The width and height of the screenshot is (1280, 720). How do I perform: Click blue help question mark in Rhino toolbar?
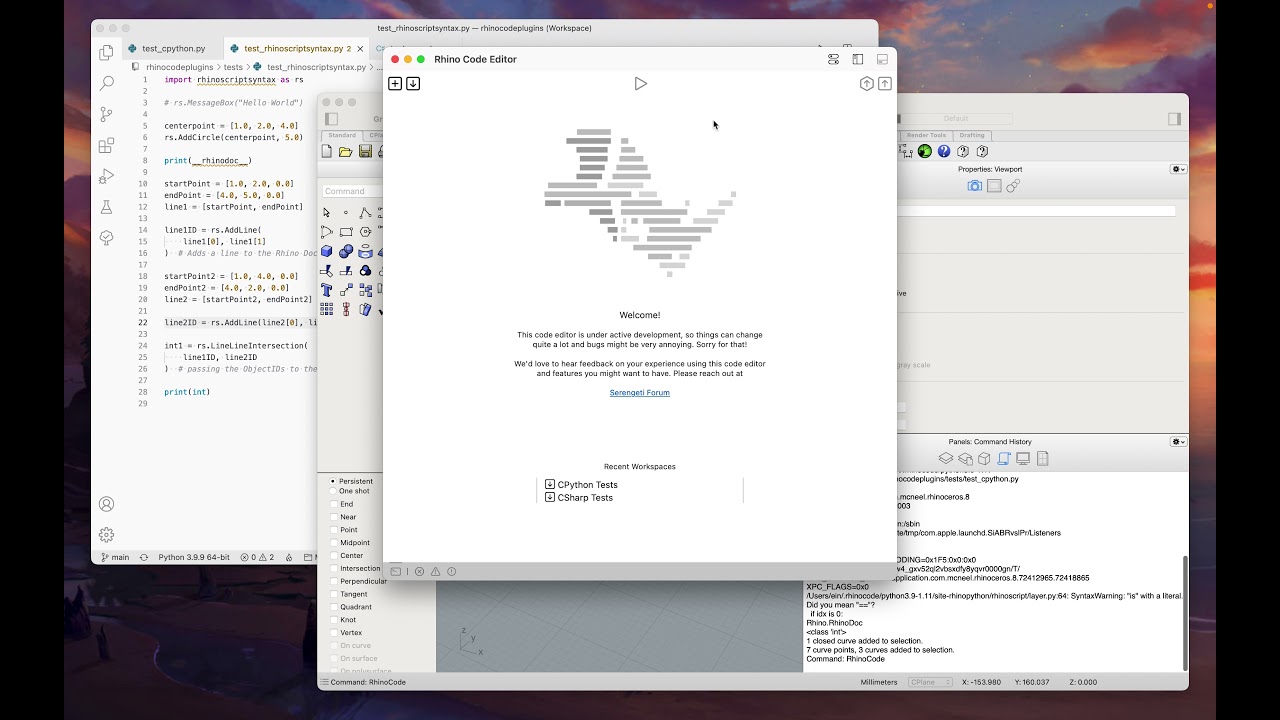coord(944,152)
